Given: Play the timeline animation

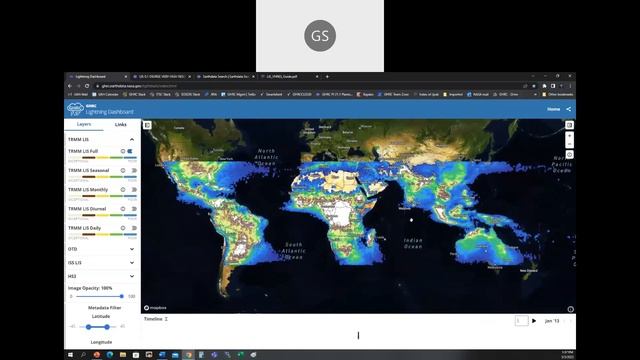Looking at the screenshot, I should tap(534, 321).
